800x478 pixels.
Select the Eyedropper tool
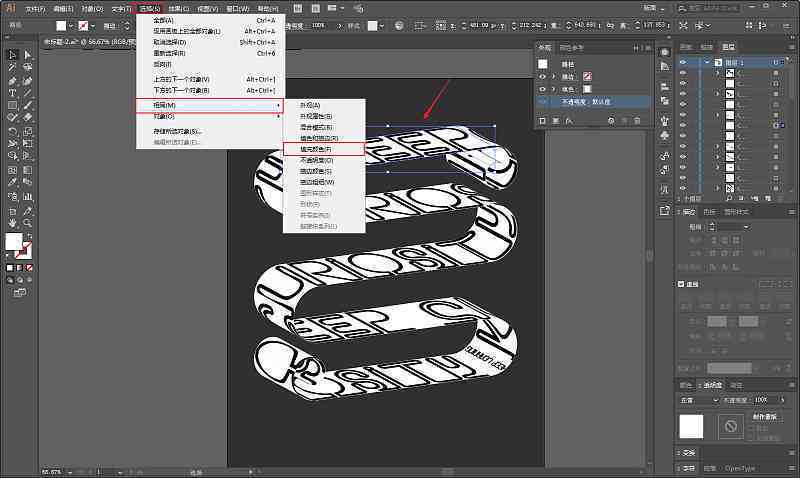click(x=13, y=183)
